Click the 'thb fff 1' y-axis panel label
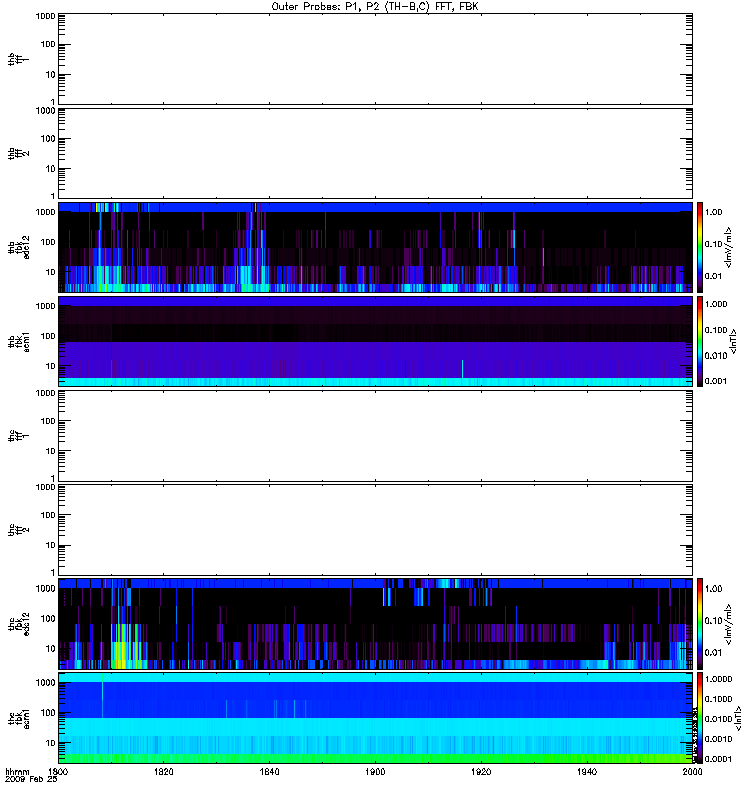 [x=19, y=59]
